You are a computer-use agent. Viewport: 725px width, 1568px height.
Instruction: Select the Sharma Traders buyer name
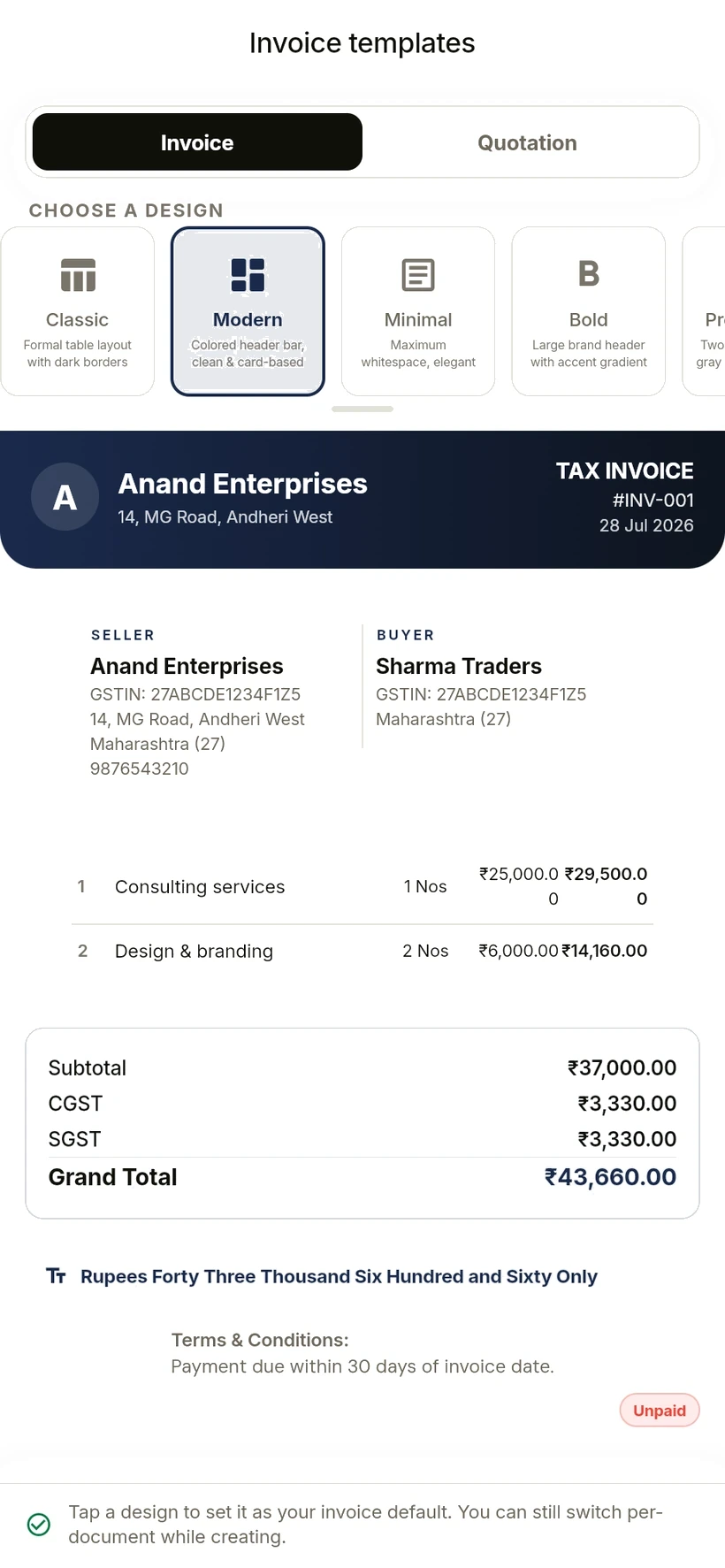tap(459, 666)
